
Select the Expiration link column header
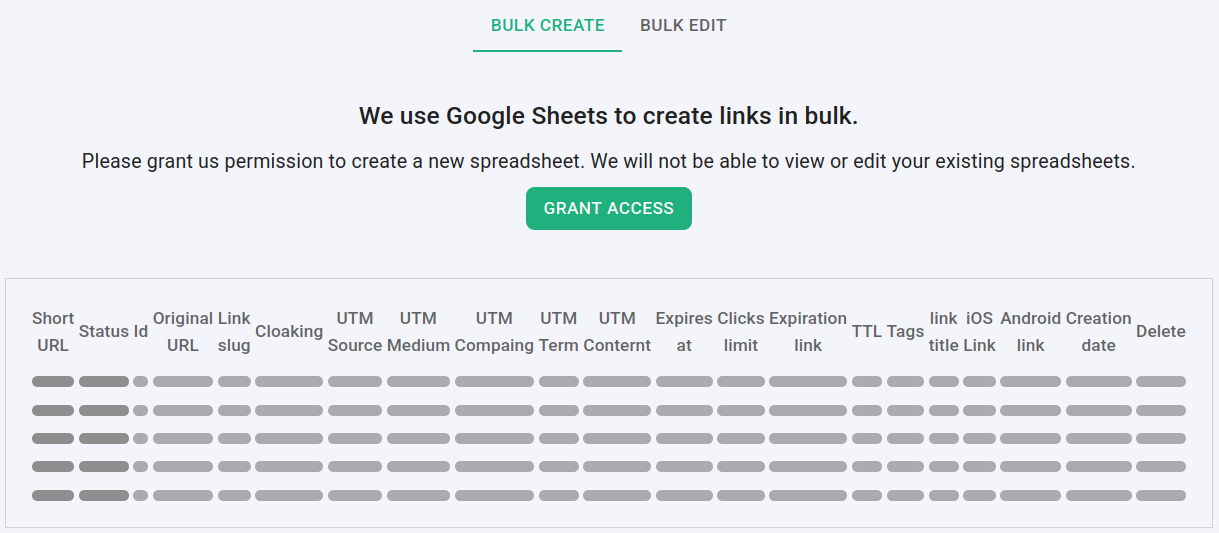(x=808, y=332)
